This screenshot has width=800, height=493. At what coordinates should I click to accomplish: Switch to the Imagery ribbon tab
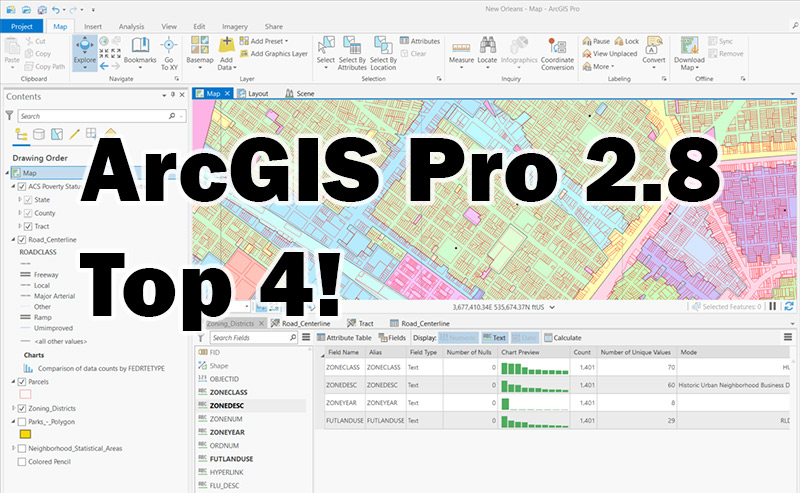click(235, 27)
